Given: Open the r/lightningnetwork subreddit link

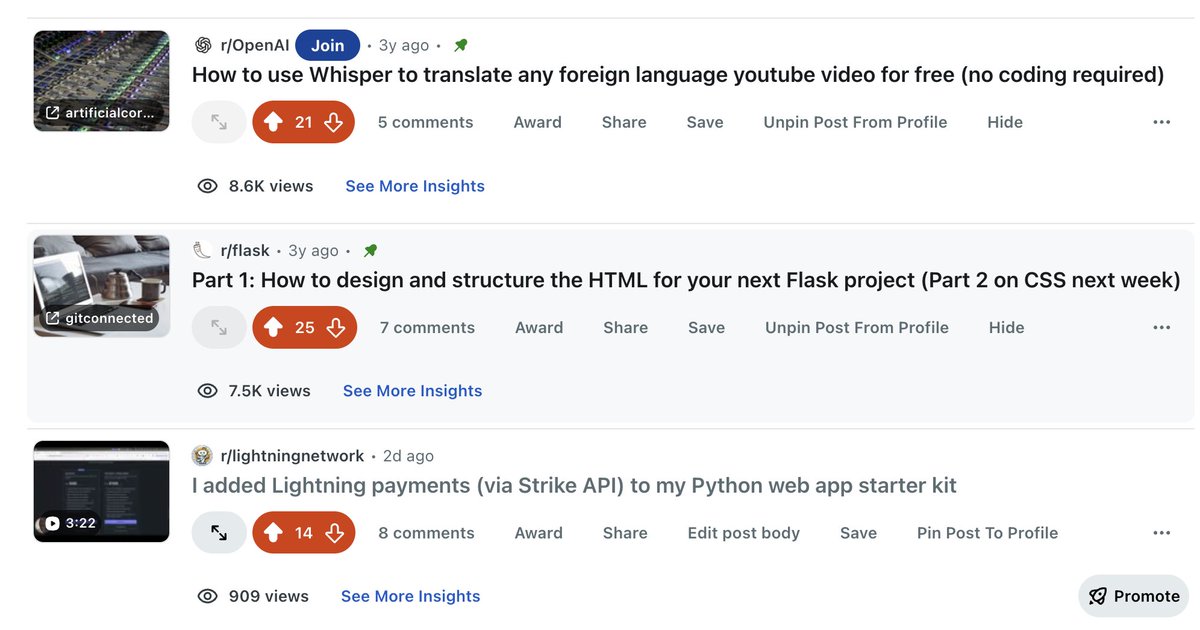Looking at the screenshot, I should pyautogui.click(x=292, y=456).
